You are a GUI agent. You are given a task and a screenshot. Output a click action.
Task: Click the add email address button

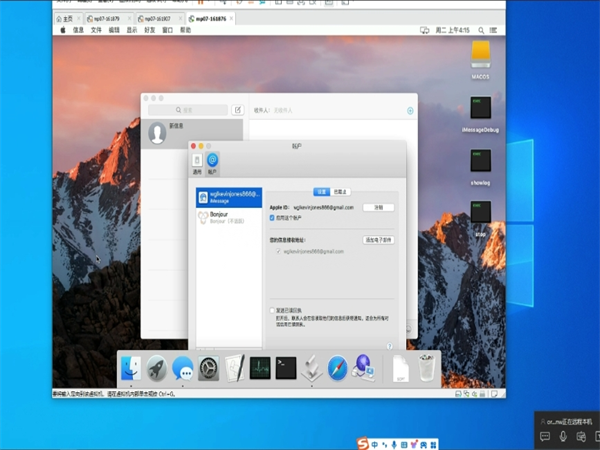pos(378,240)
